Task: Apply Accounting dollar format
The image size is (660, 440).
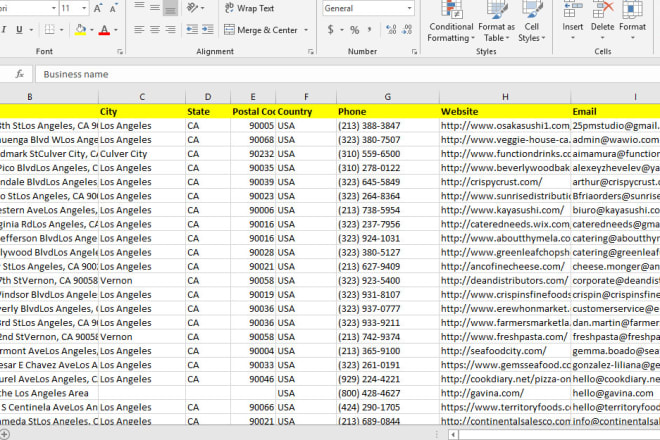Action: [331, 29]
